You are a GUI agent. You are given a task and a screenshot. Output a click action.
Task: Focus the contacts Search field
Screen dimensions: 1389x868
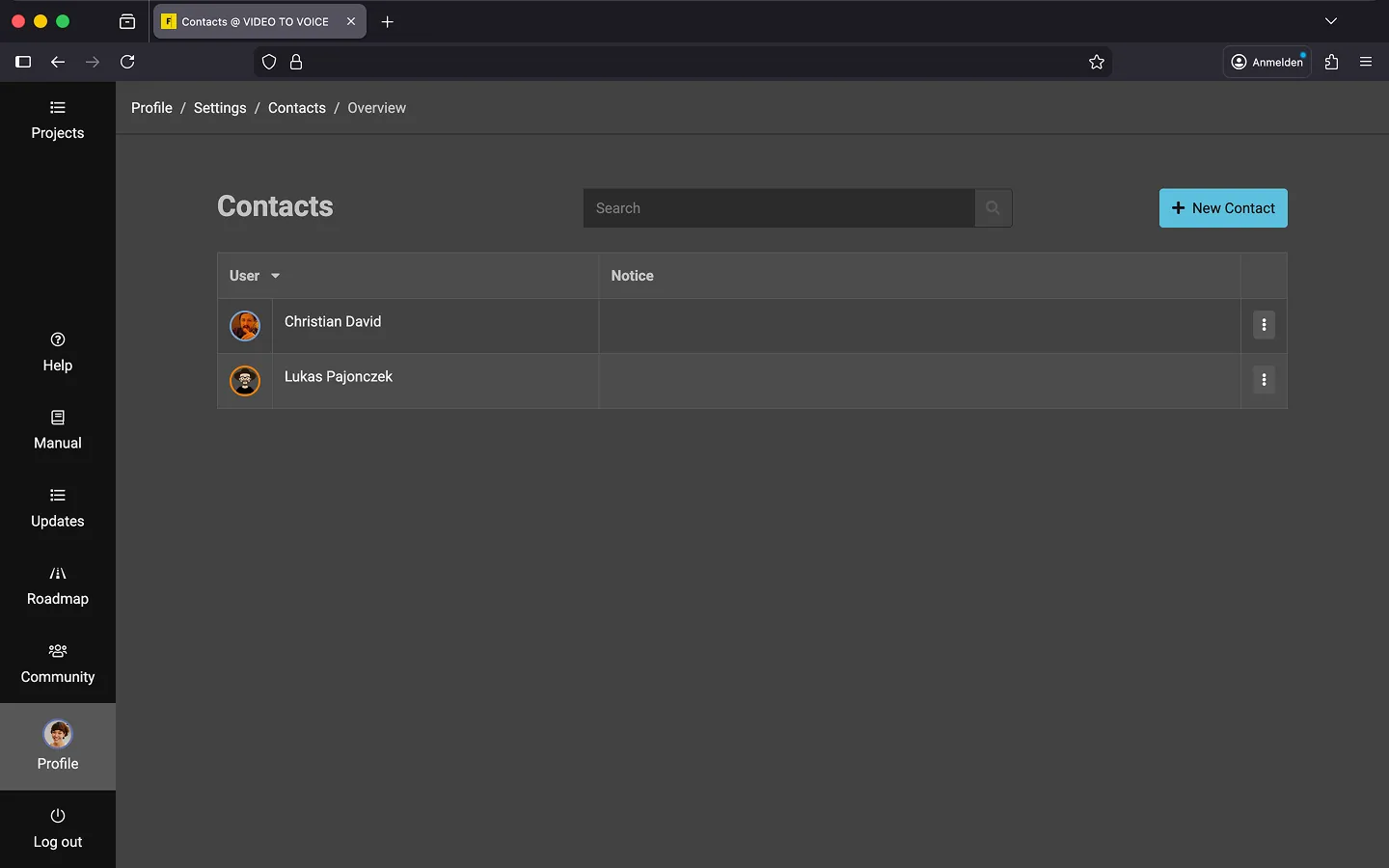777,208
